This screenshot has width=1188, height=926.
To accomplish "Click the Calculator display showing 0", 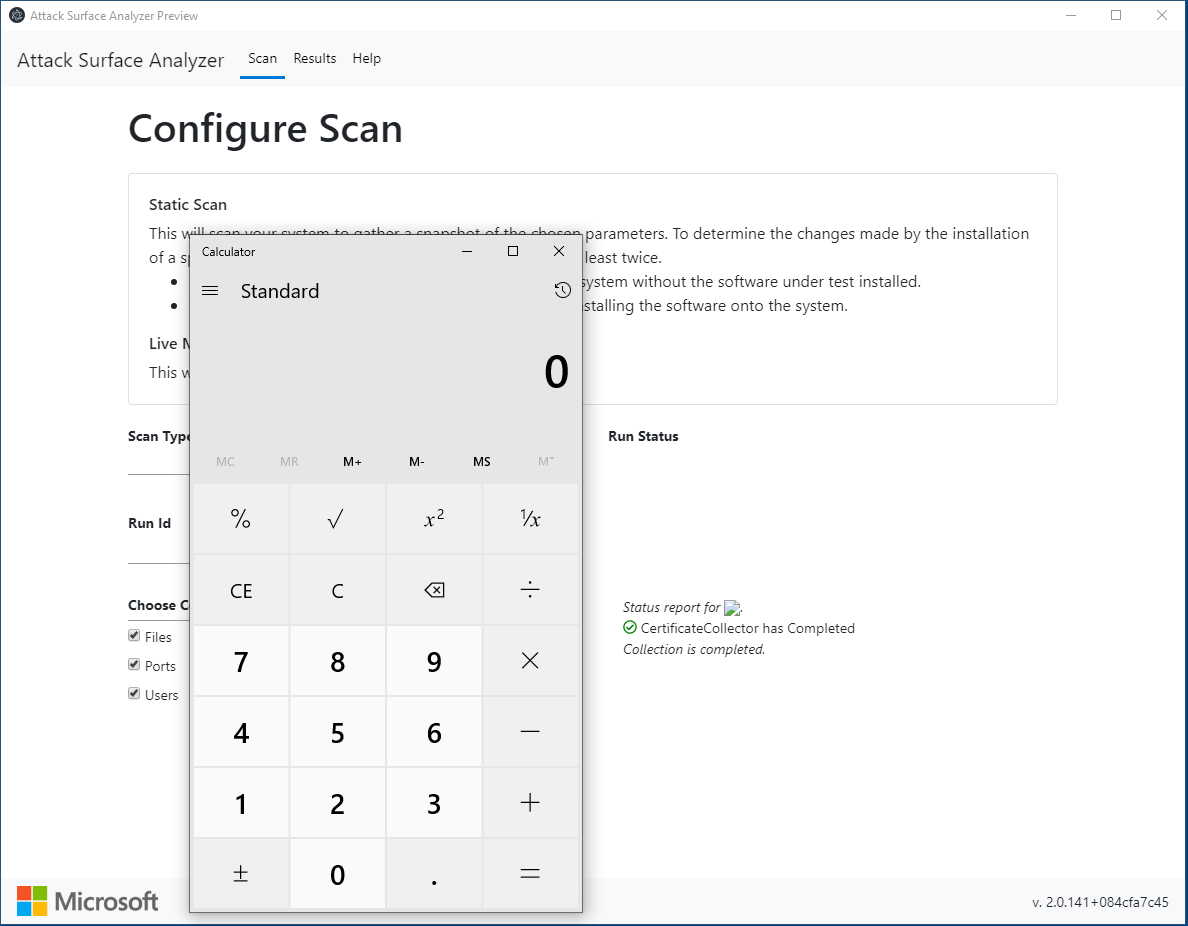I will click(x=556, y=372).
